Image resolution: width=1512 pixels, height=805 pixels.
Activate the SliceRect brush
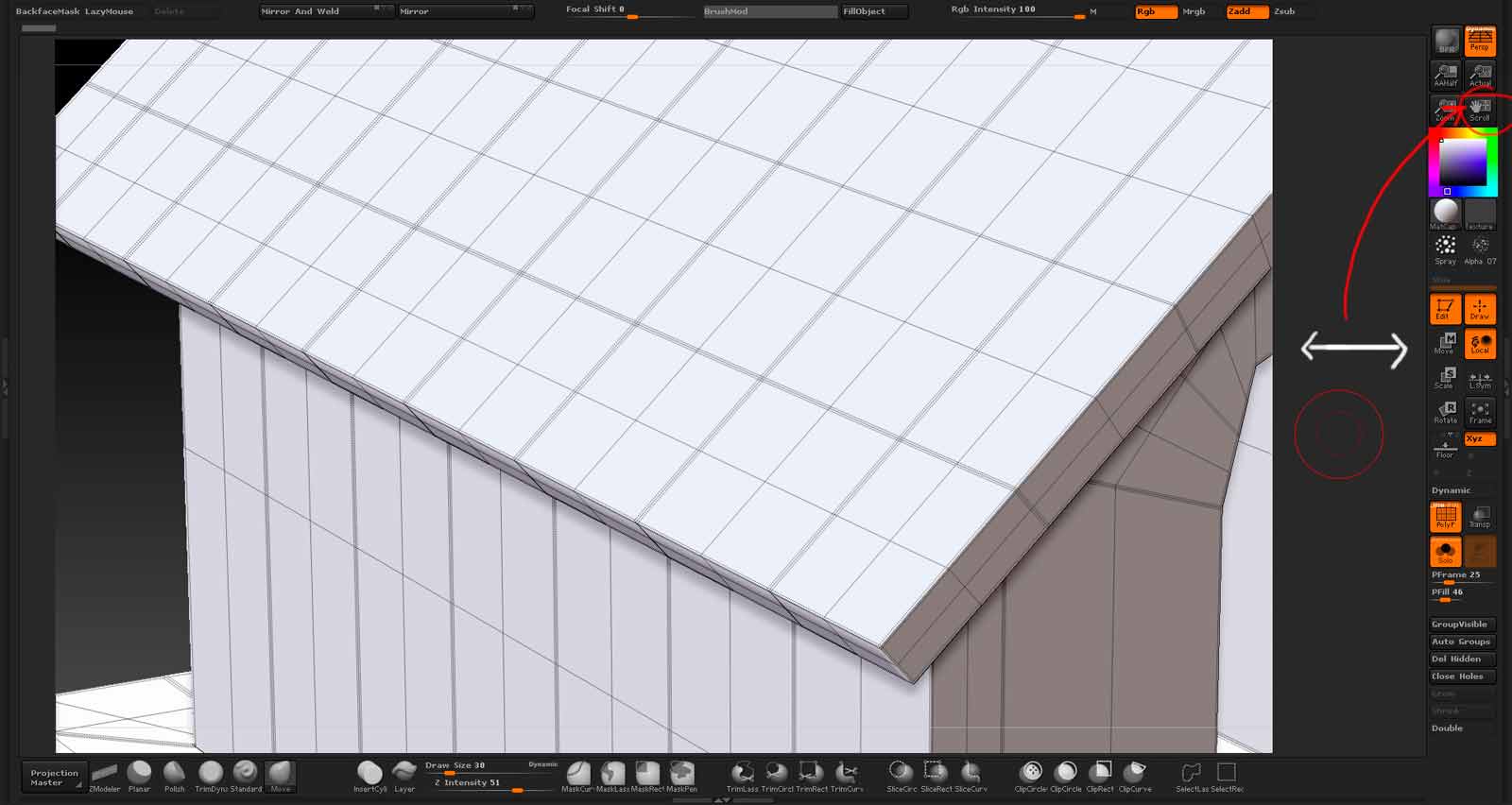coord(936,776)
